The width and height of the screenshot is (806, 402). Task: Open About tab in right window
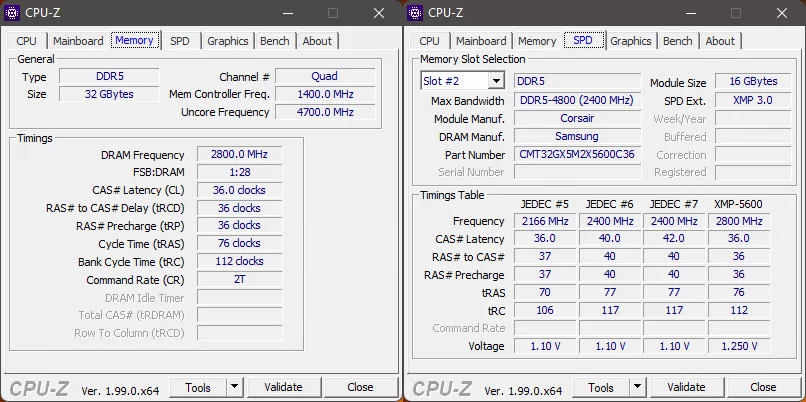pyautogui.click(x=720, y=41)
